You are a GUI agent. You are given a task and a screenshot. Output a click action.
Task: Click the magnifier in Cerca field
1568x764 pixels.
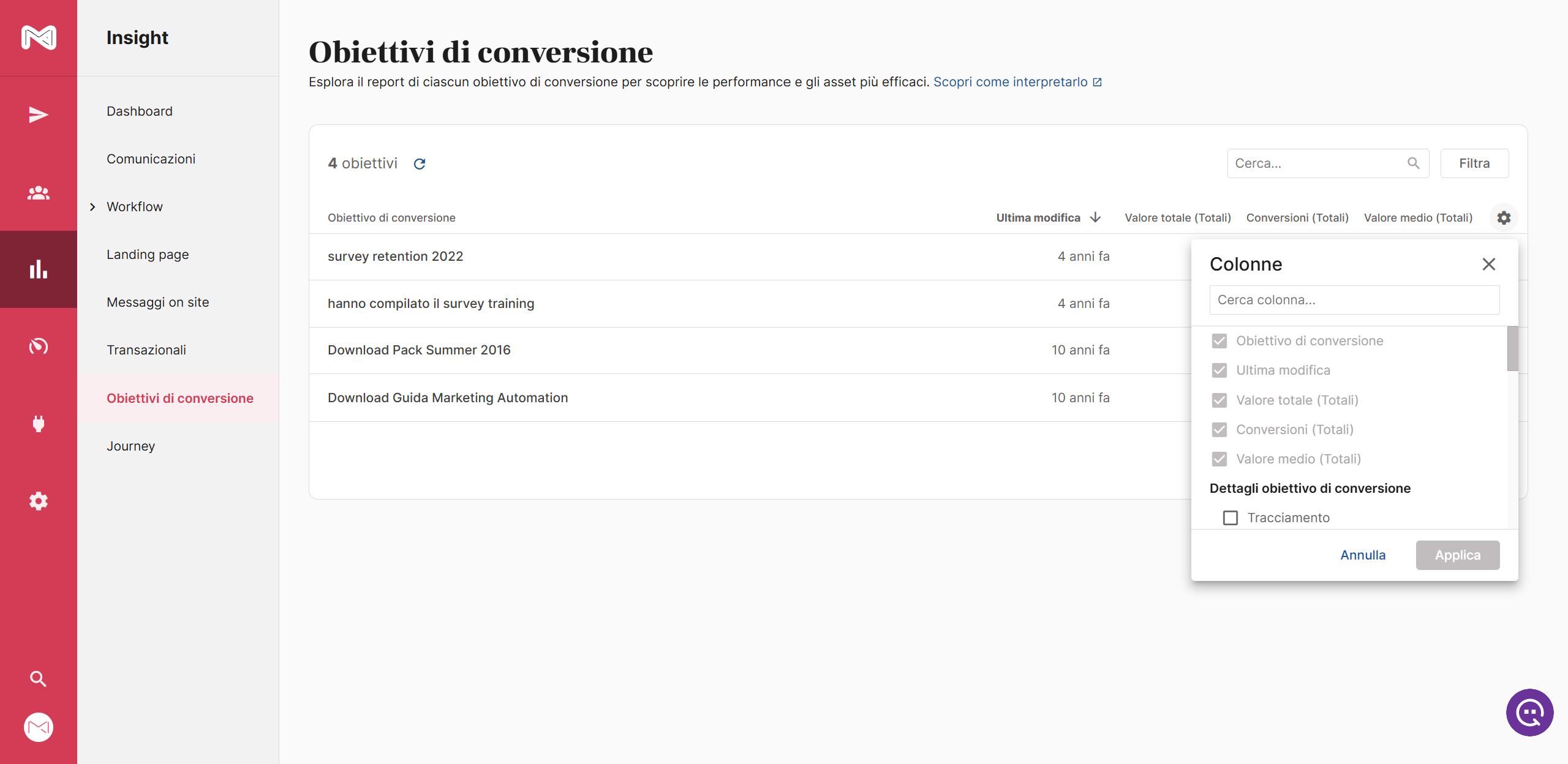pos(1414,163)
